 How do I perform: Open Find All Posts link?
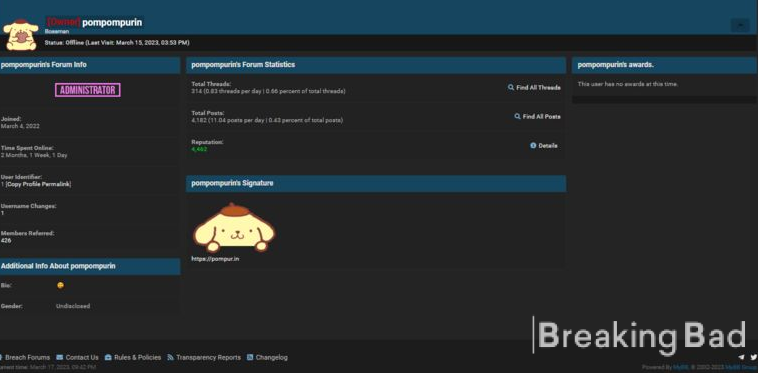point(541,116)
